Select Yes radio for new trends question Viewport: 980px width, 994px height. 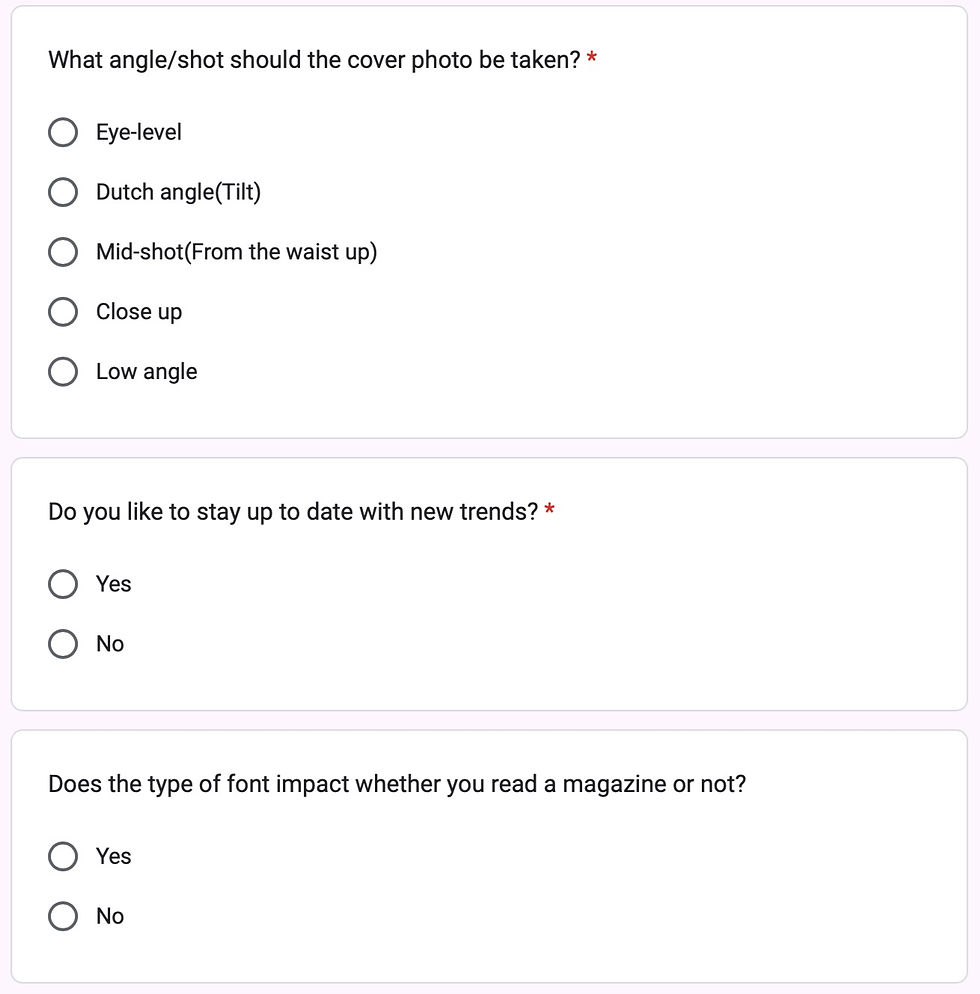pyautogui.click(x=63, y=584)
